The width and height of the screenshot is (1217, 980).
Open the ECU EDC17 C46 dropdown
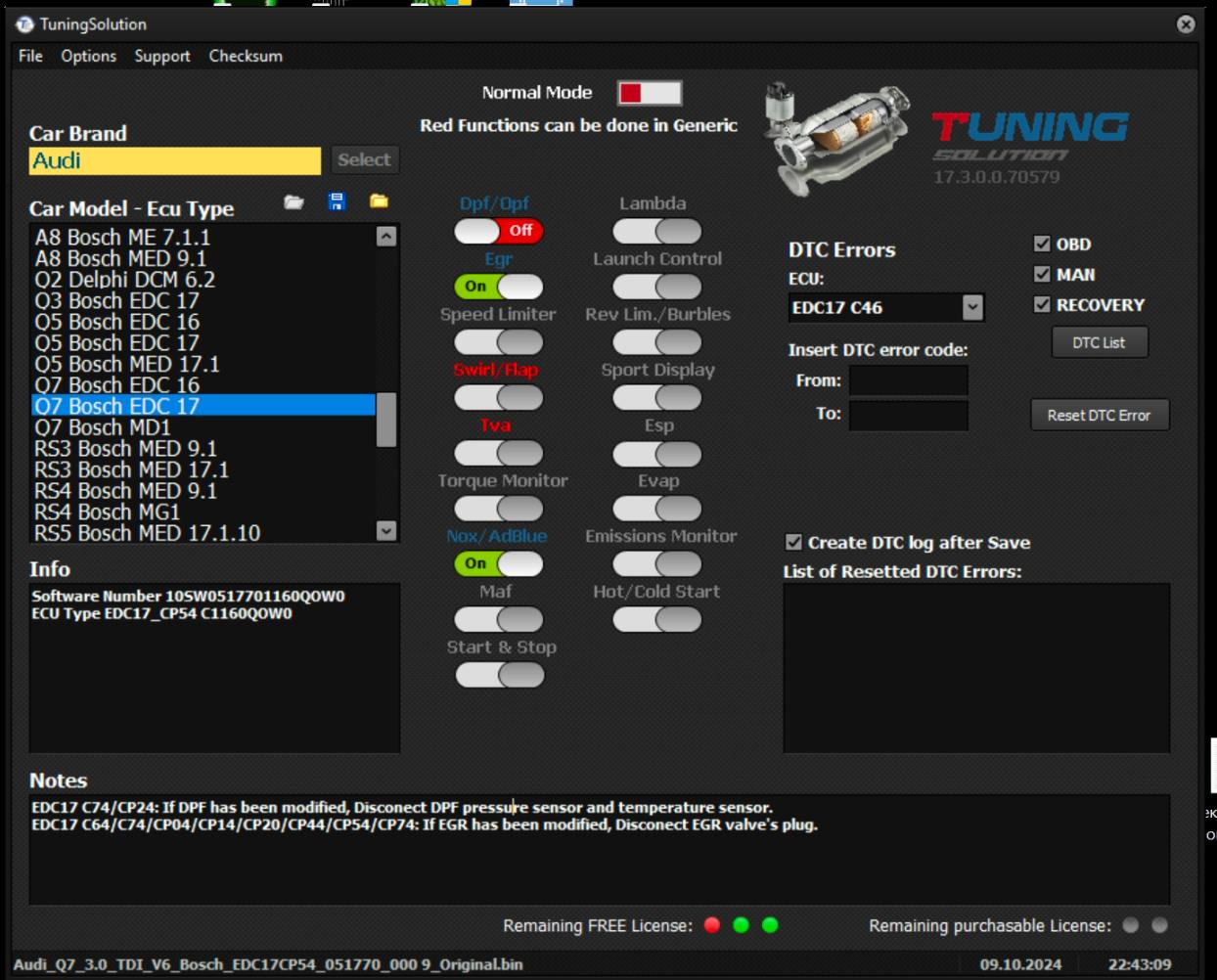[x=971, y=307]
